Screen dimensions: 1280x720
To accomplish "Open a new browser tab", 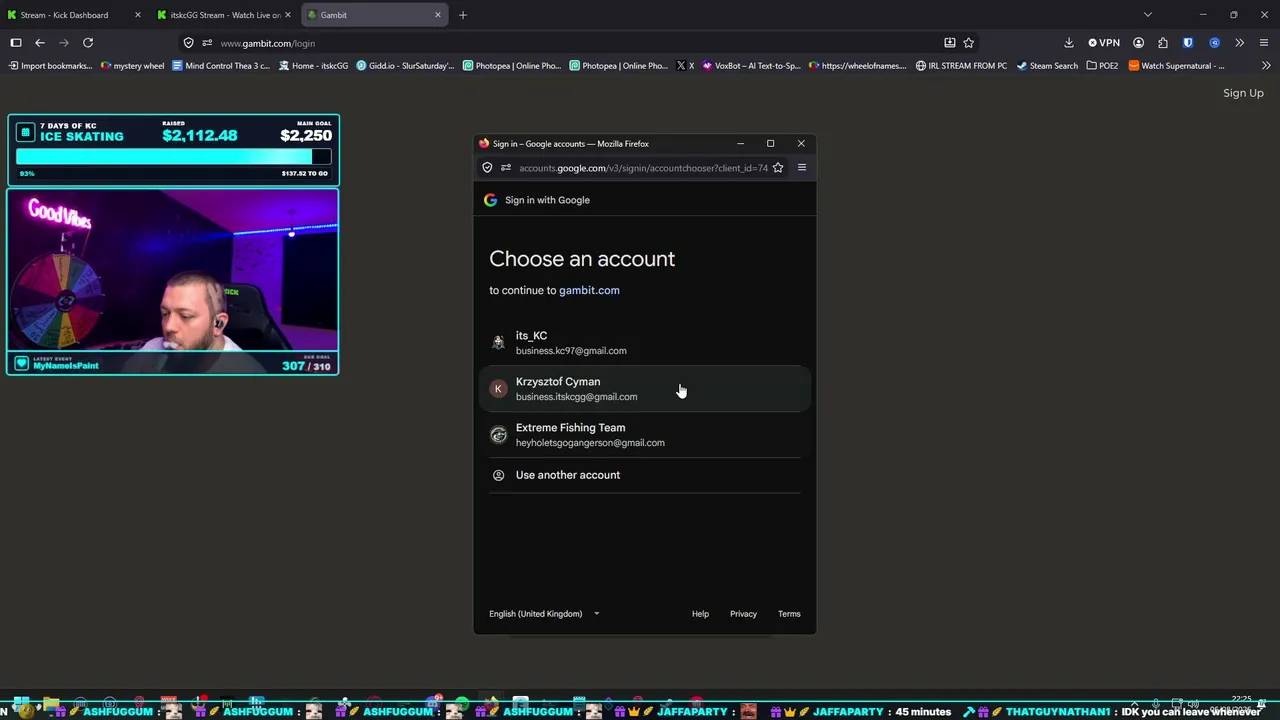I will [462, 15].
